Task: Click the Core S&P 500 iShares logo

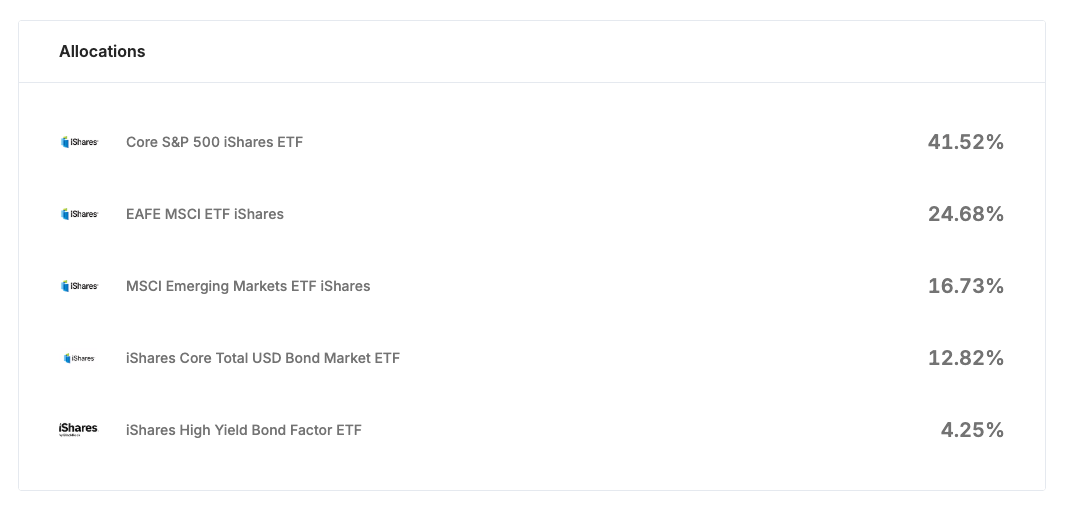Action: coord(79,142)
